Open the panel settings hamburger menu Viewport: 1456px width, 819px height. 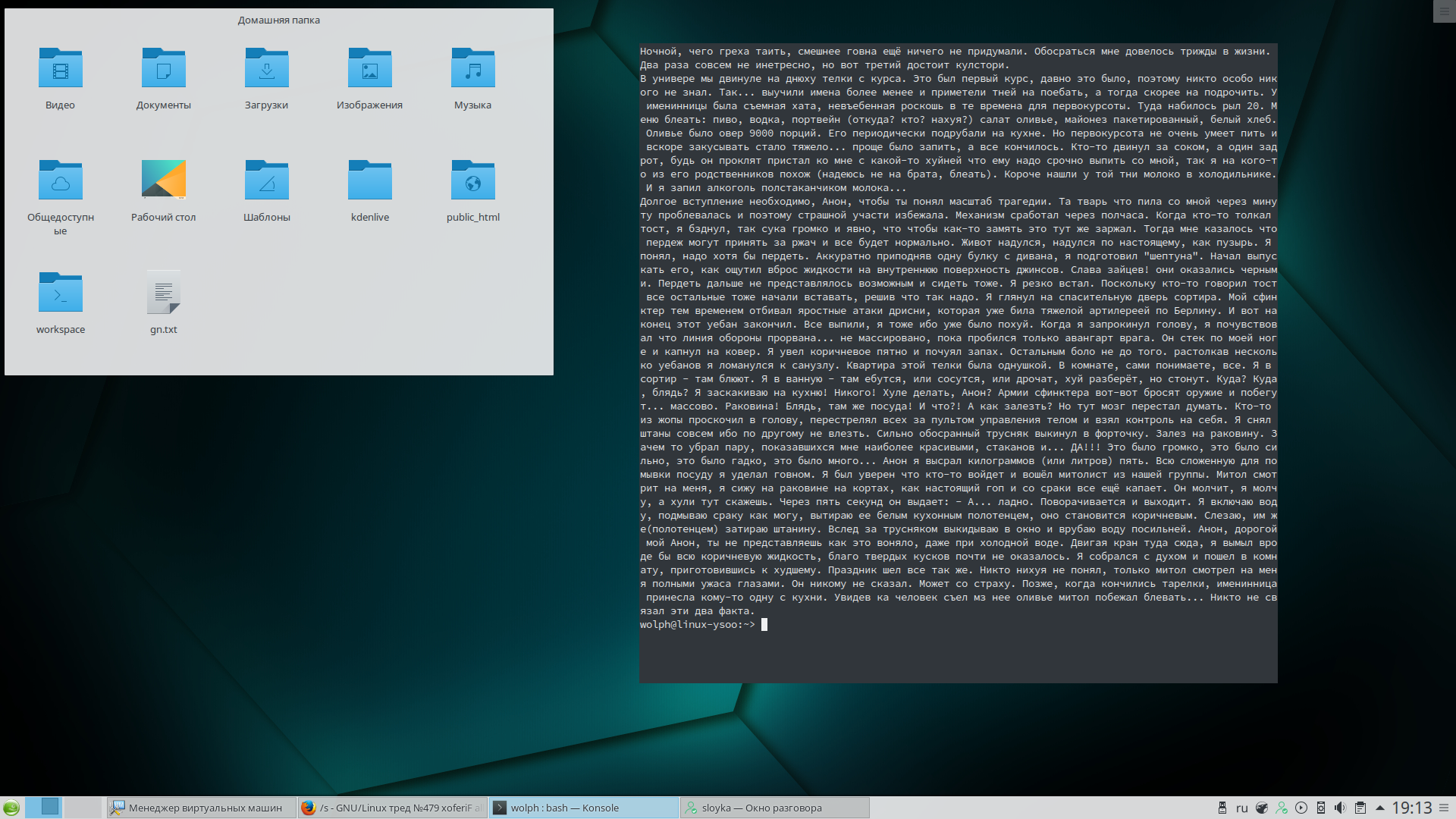(x=1445, y=808)
